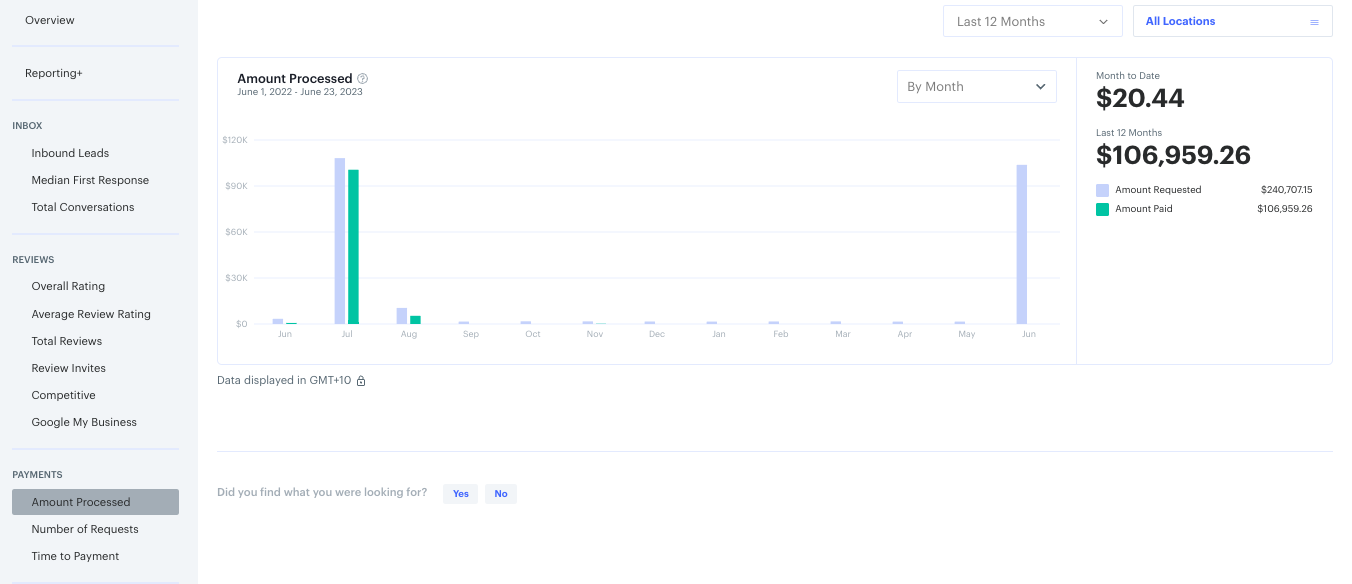Screen dimensions: 1352x584
Task: Select Number of Requests under Payments
Action: (85, 529)
